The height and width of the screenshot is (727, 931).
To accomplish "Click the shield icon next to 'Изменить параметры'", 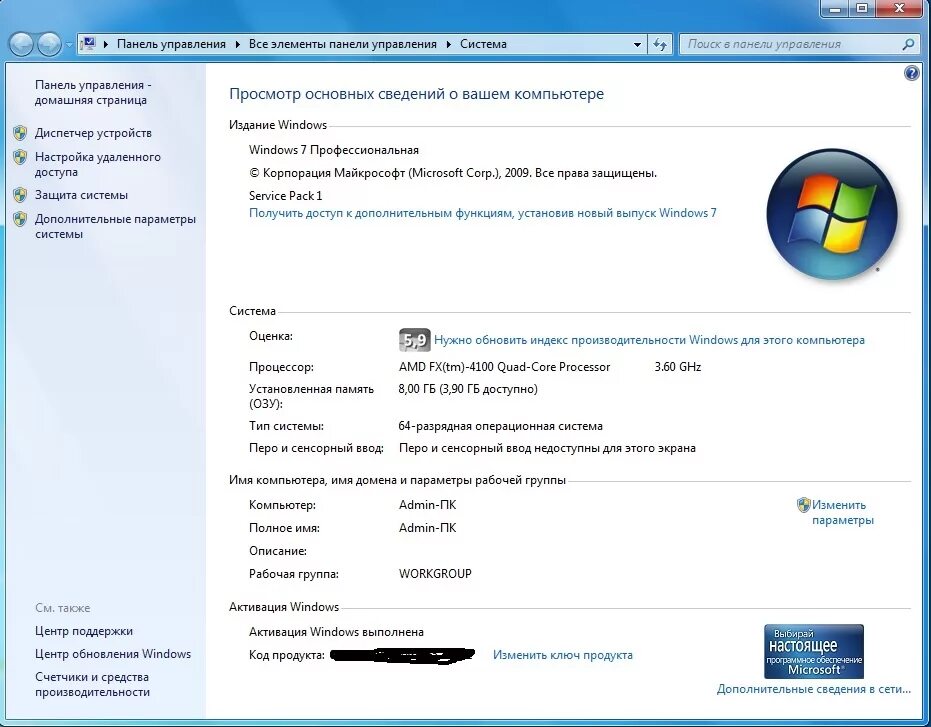I will click(x=803, y=505).
